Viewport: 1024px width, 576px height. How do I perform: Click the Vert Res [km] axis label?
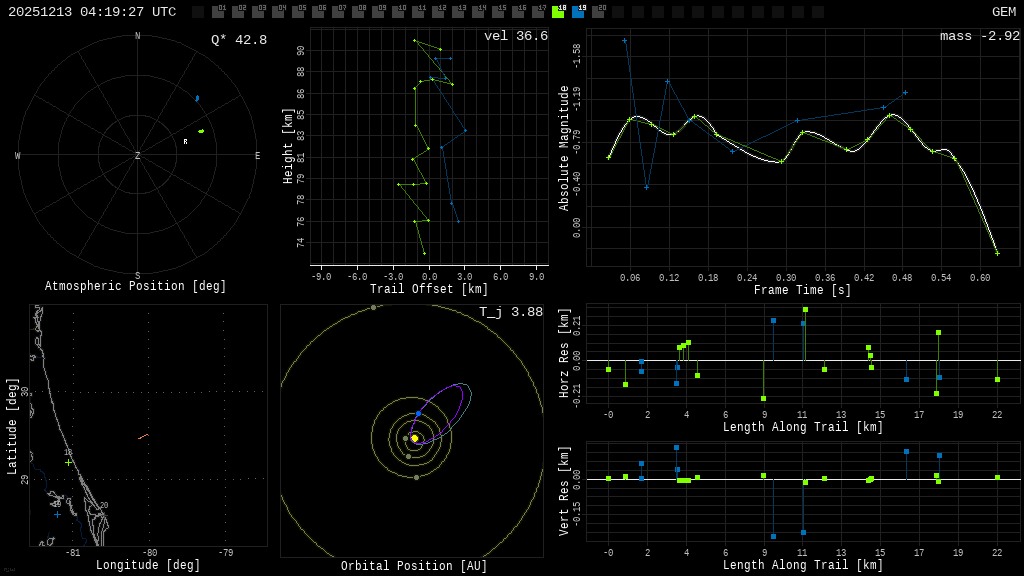point(565,491)
